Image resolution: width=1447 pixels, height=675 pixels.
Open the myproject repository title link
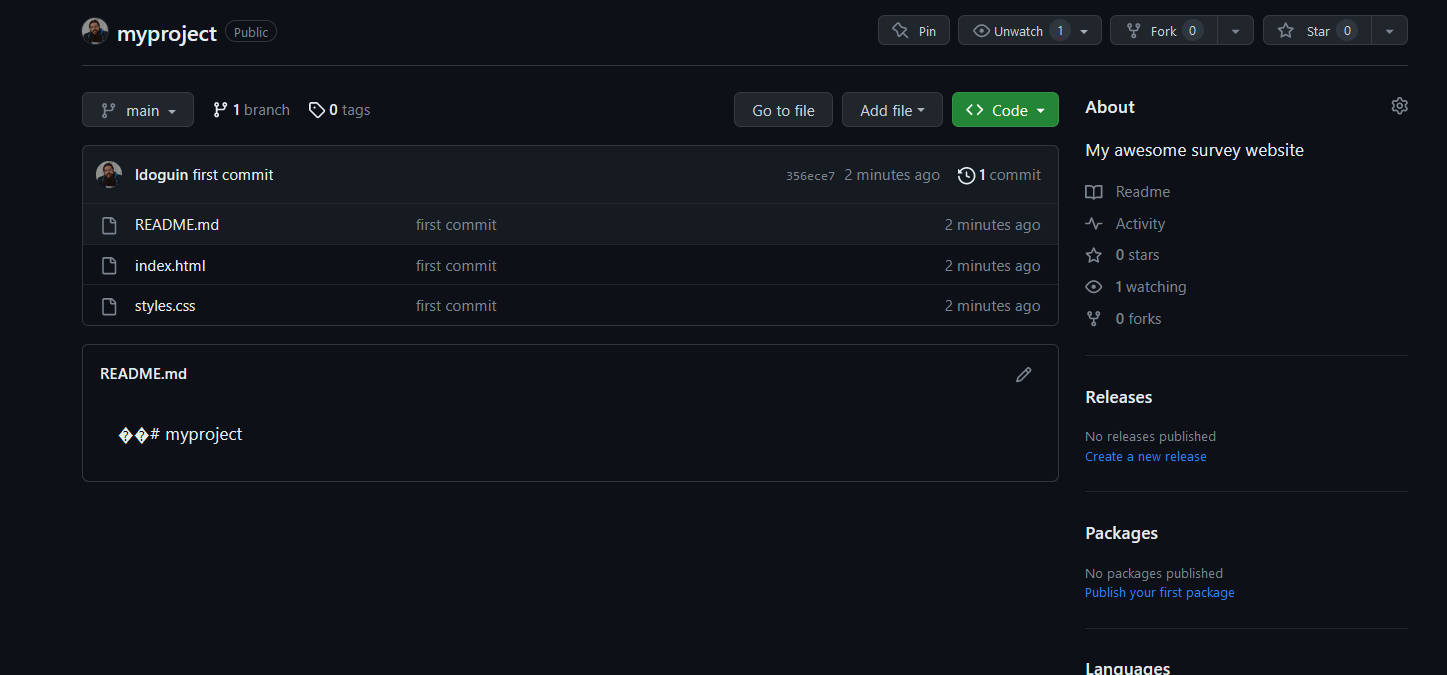(x=167, y=33)
